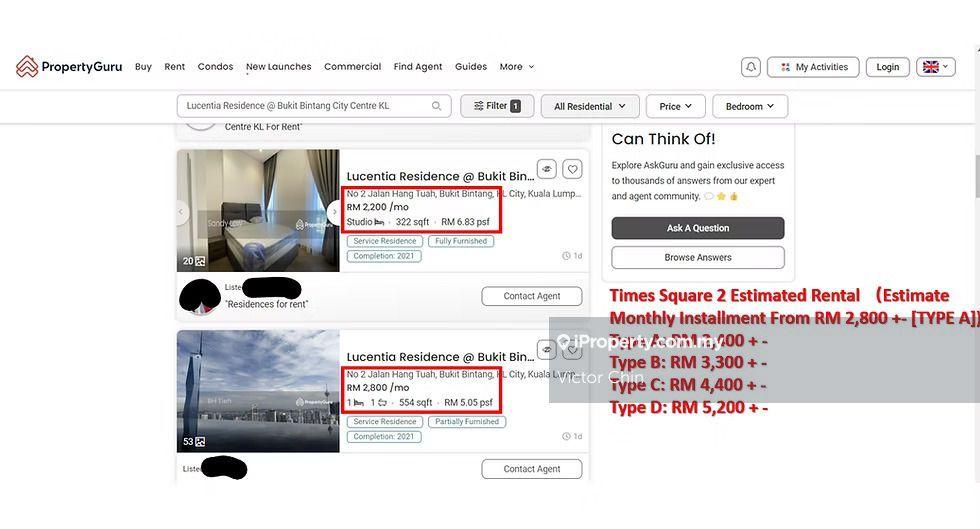Hide the first RM 2,200 listing

point(547,169)
